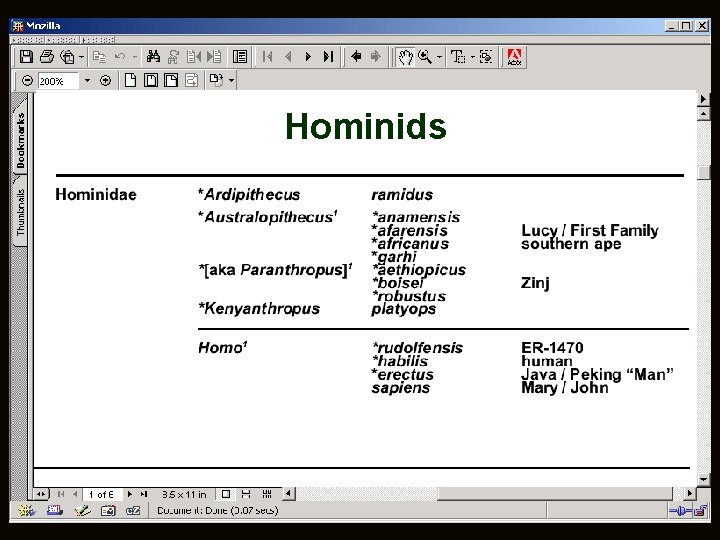Click the Next Page arrow in the bottom bar
Screen dimensions: 720x540
[130, 494]
